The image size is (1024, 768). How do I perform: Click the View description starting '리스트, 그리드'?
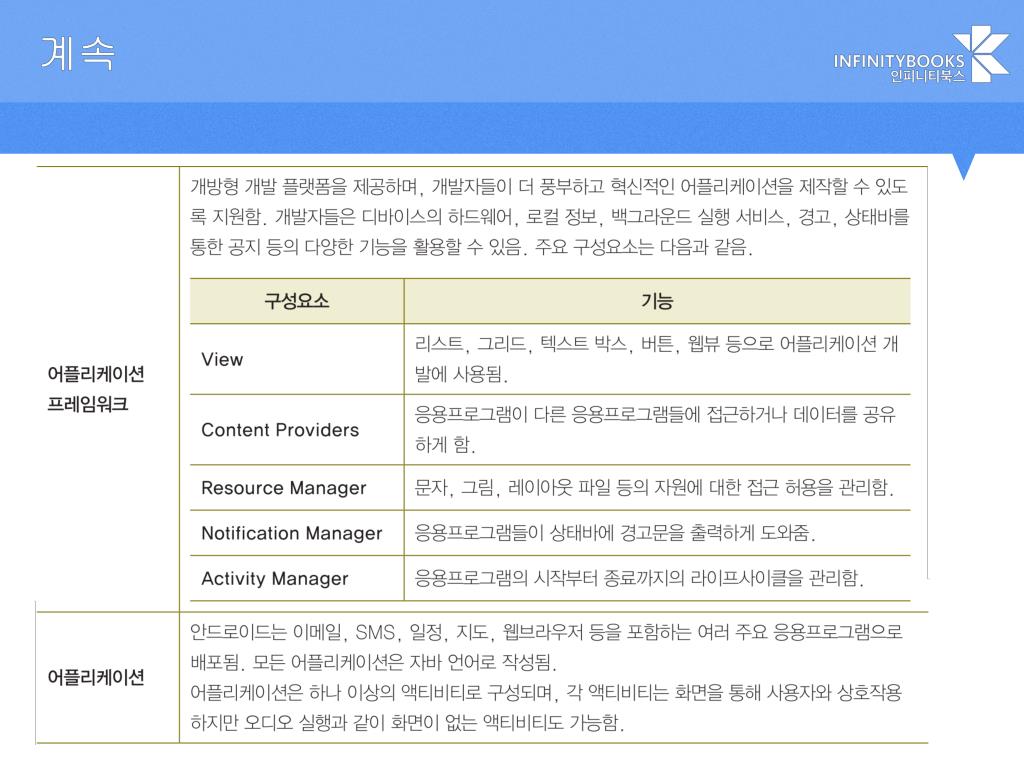point(656,359)
